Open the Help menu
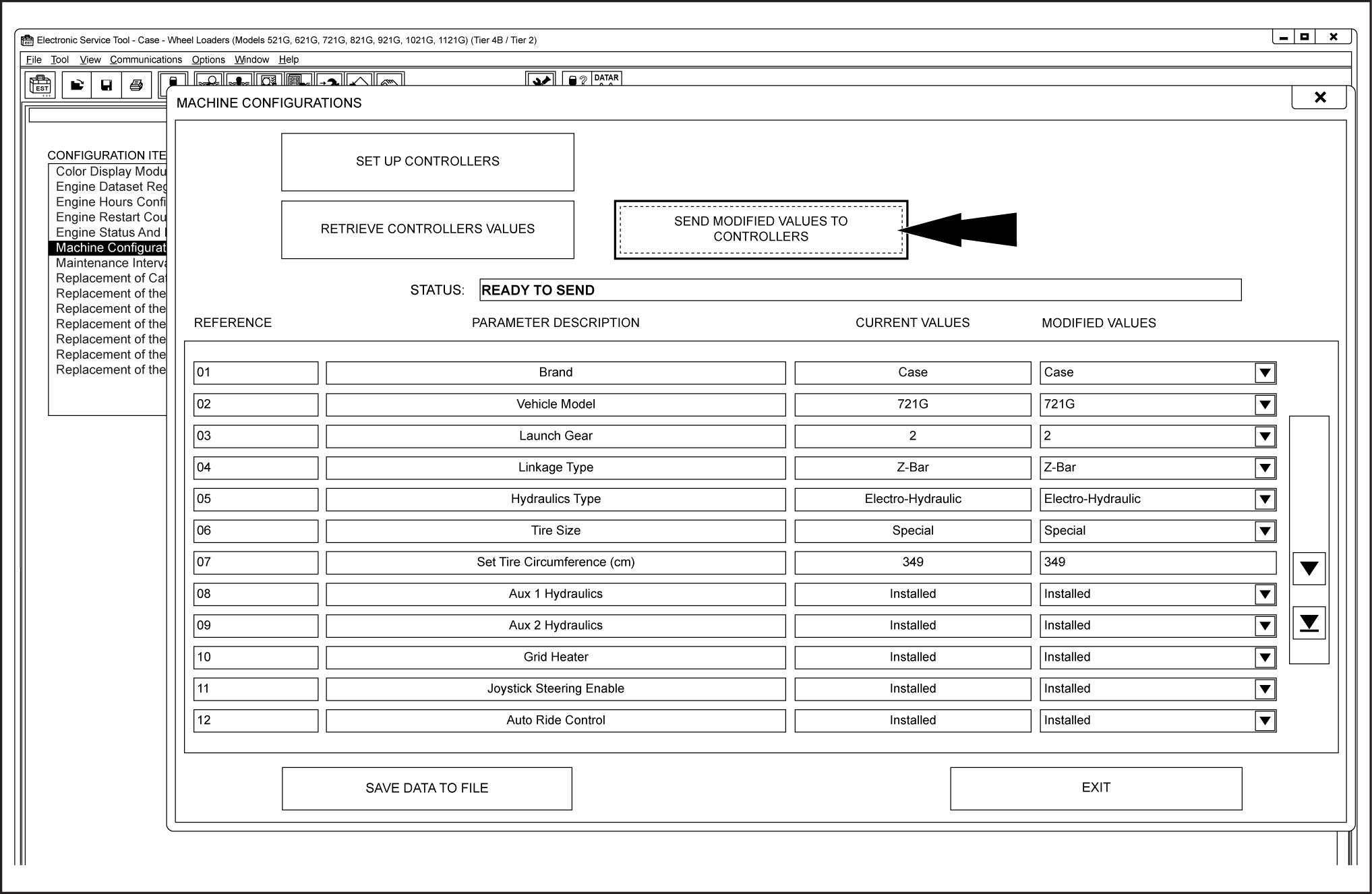Viewport: 1372px width, 894px height. point(289,59)
